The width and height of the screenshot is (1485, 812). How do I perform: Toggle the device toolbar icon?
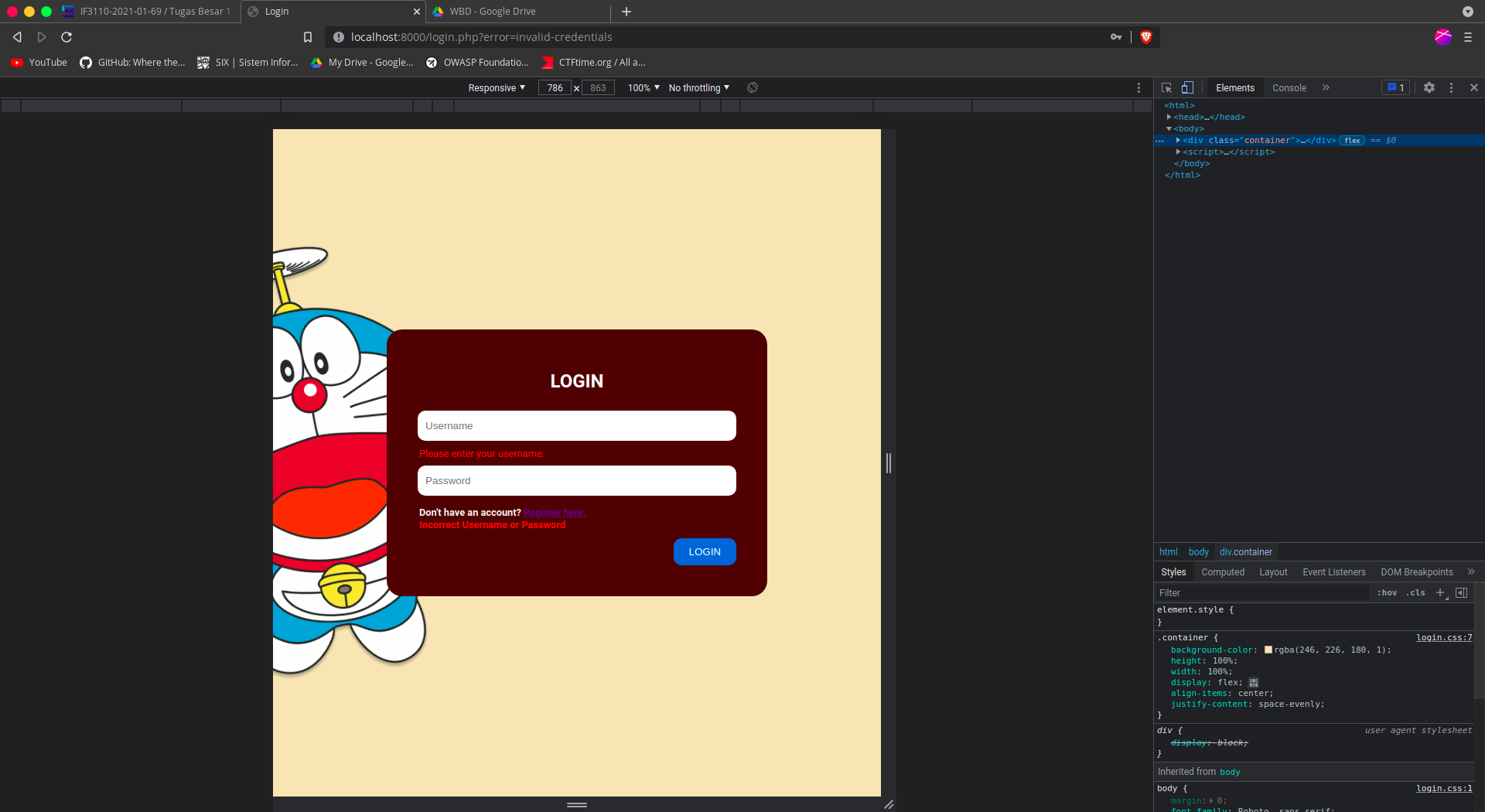click(x=1187, y=88)
